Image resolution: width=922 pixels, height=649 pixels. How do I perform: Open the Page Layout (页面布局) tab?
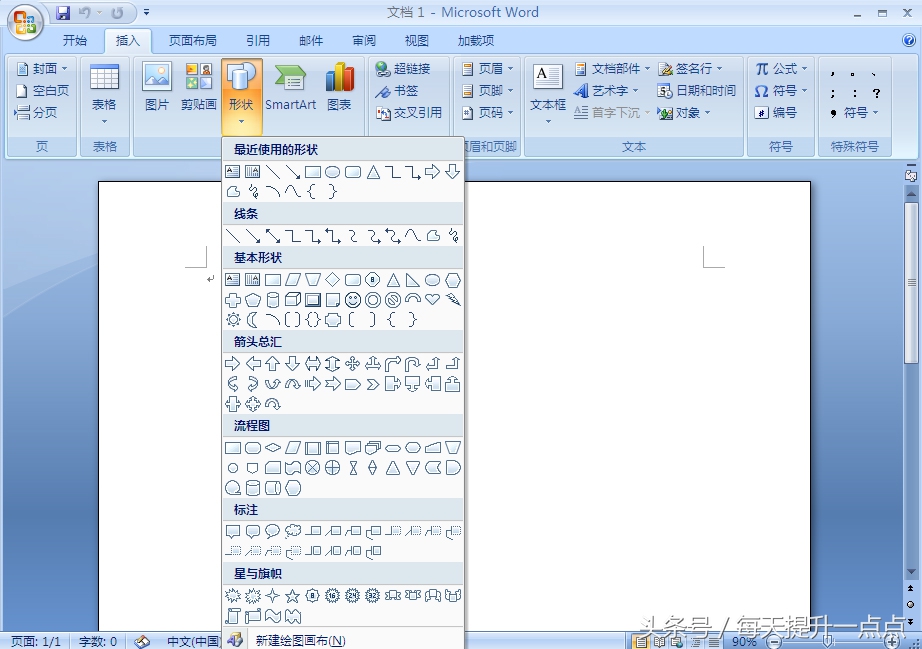tap(192, 40)
